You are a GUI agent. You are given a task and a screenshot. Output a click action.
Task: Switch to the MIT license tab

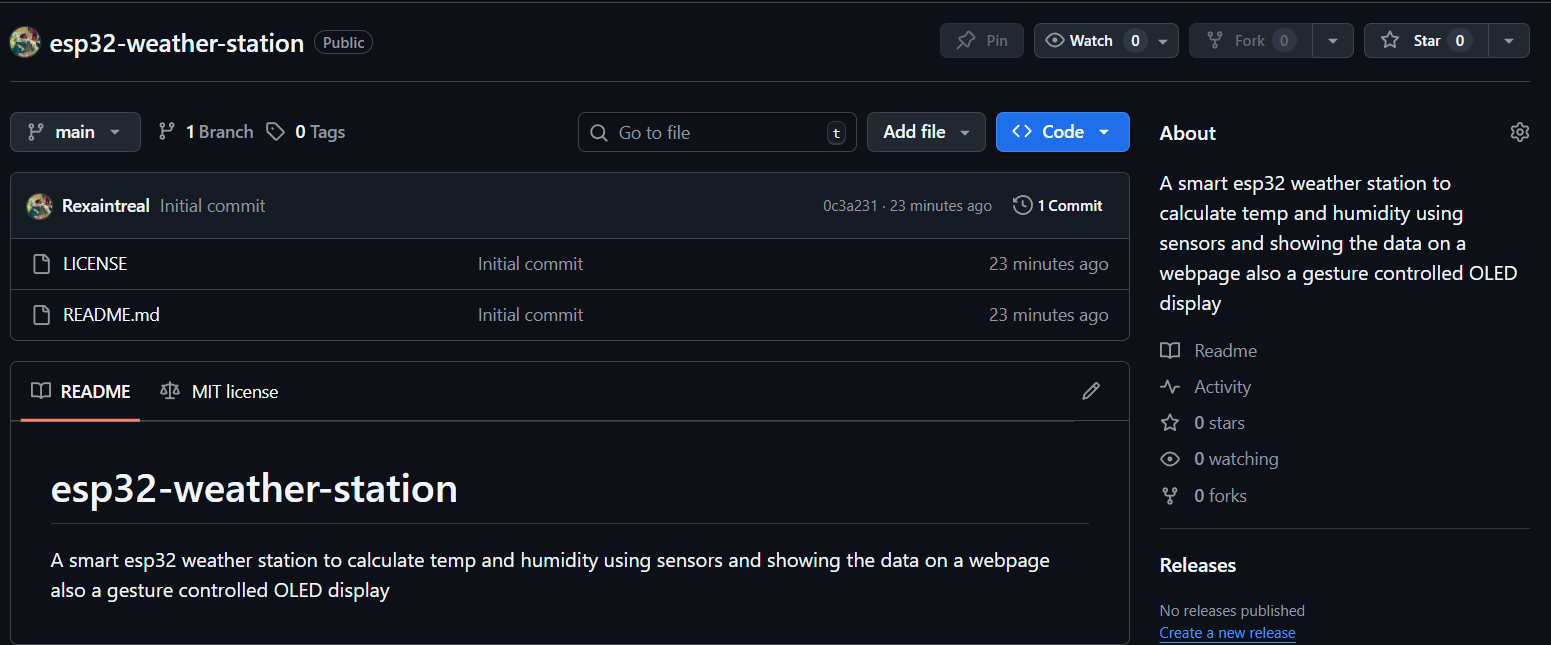click(x=219, y=392)
